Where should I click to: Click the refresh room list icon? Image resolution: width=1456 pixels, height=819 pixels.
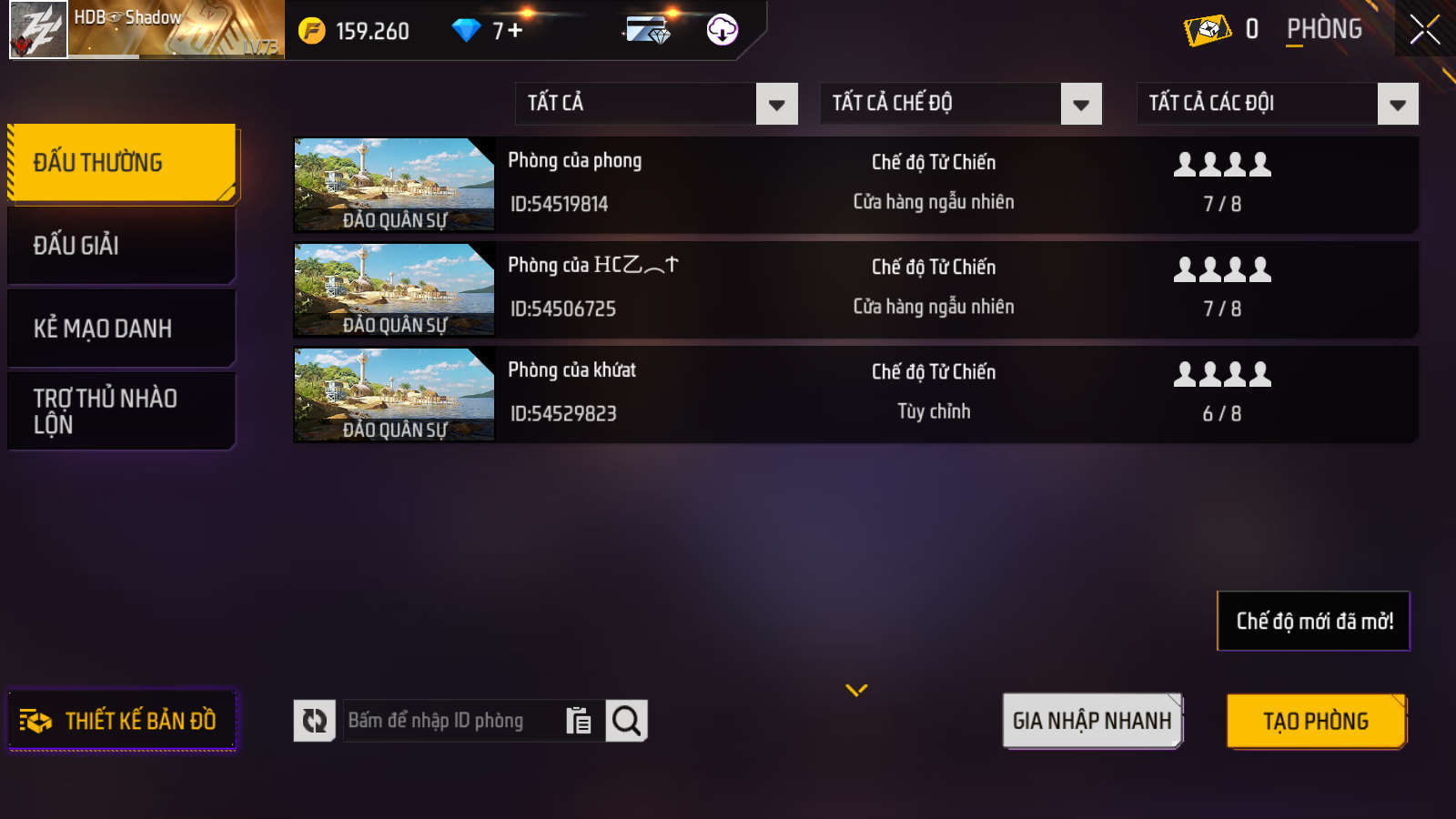click(315, 721)
